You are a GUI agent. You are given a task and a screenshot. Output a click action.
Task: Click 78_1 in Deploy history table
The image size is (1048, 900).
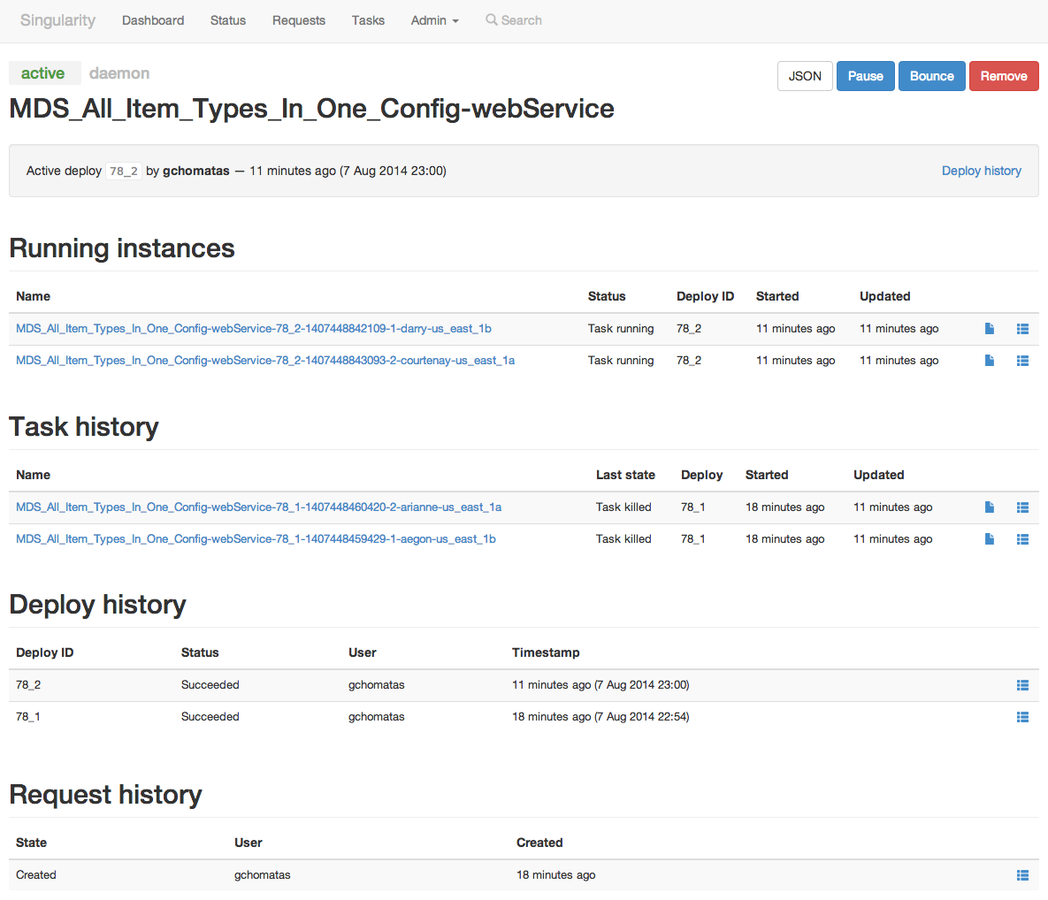pyautogui.click(x=28, y=717)
